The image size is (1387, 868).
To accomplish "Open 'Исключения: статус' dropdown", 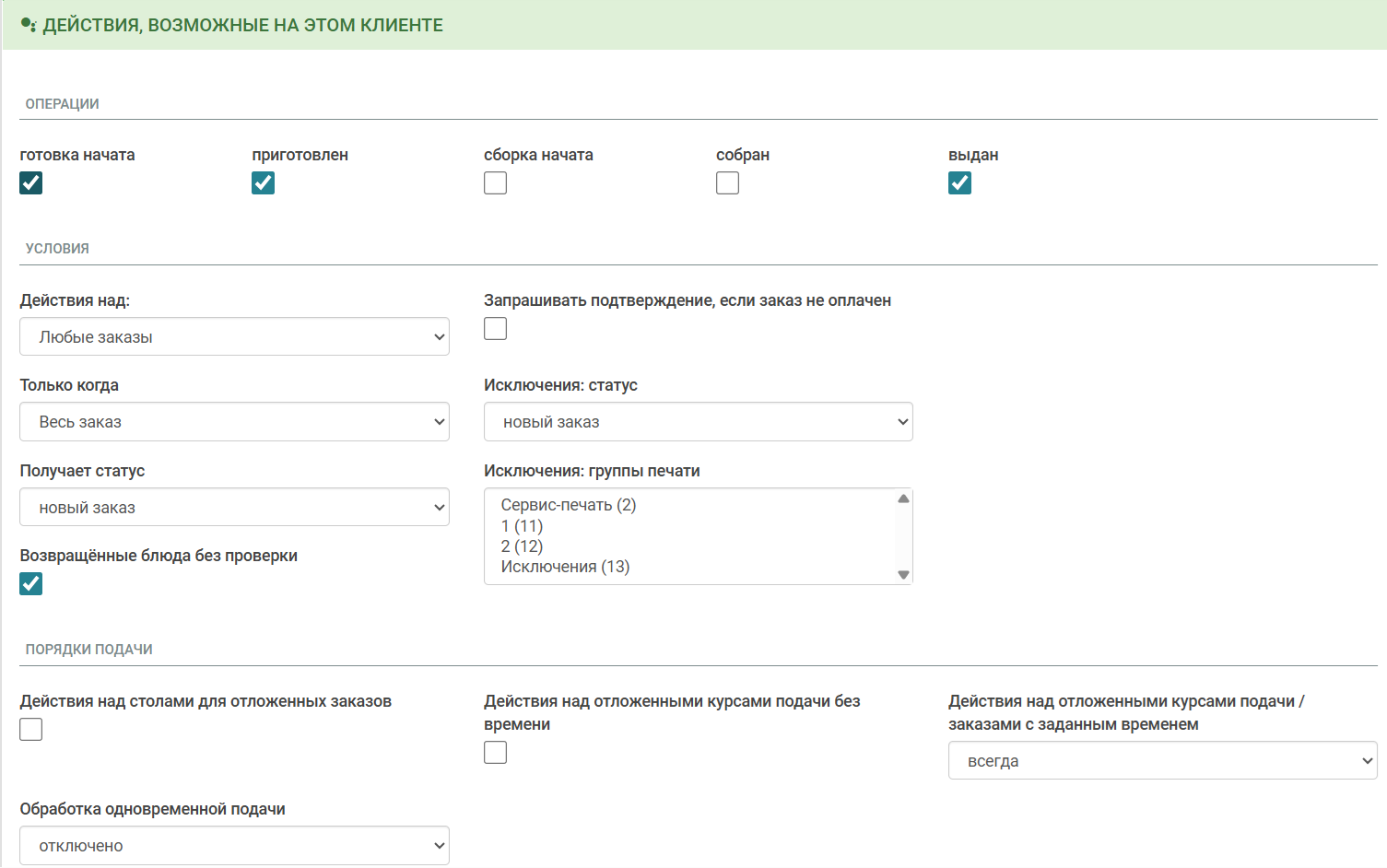I will 698,422.
